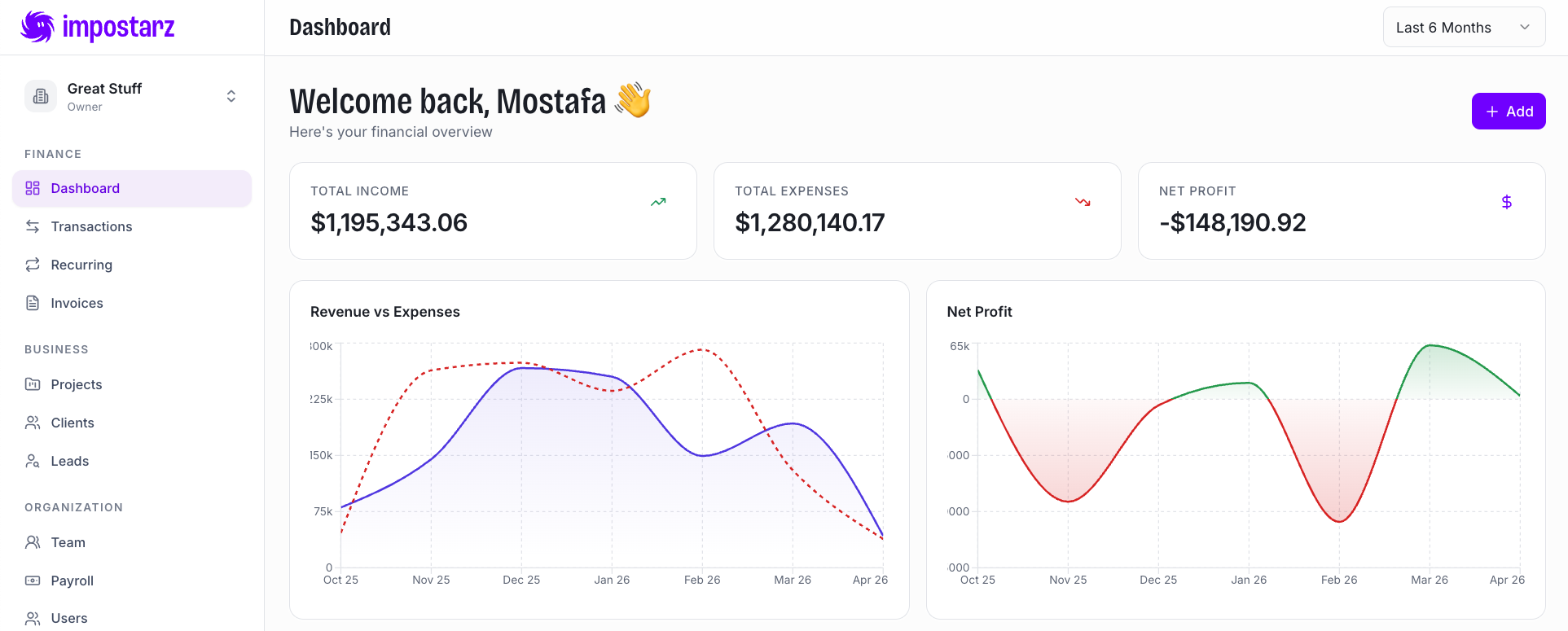Click the Projects icon in sidebar
The height and width of the screenshot is (631, 1568).
click(33, 384)
